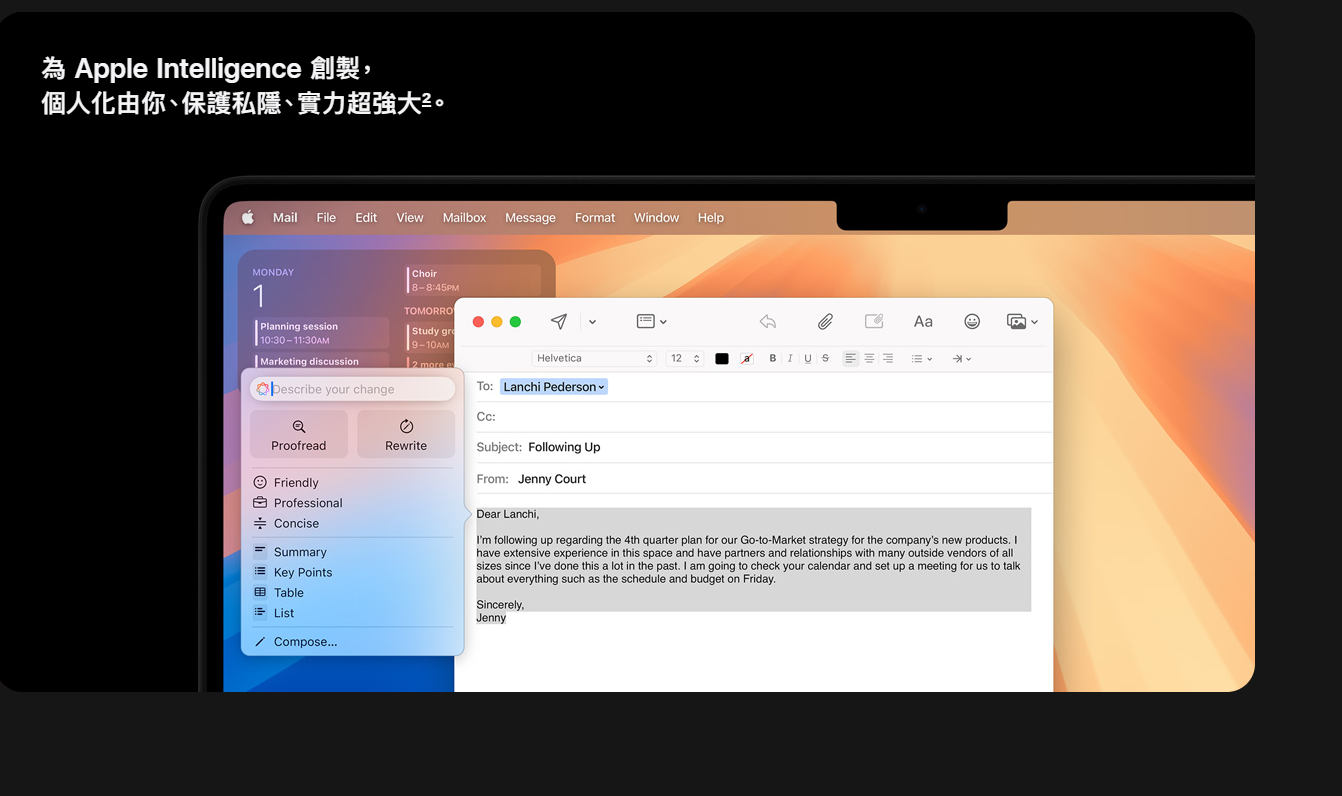Open the File menu
1342x796 pixels.
click(326, 217)
